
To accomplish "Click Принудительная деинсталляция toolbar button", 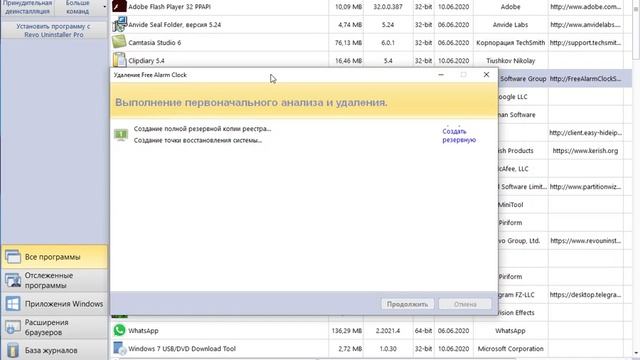I will (27, 7).
